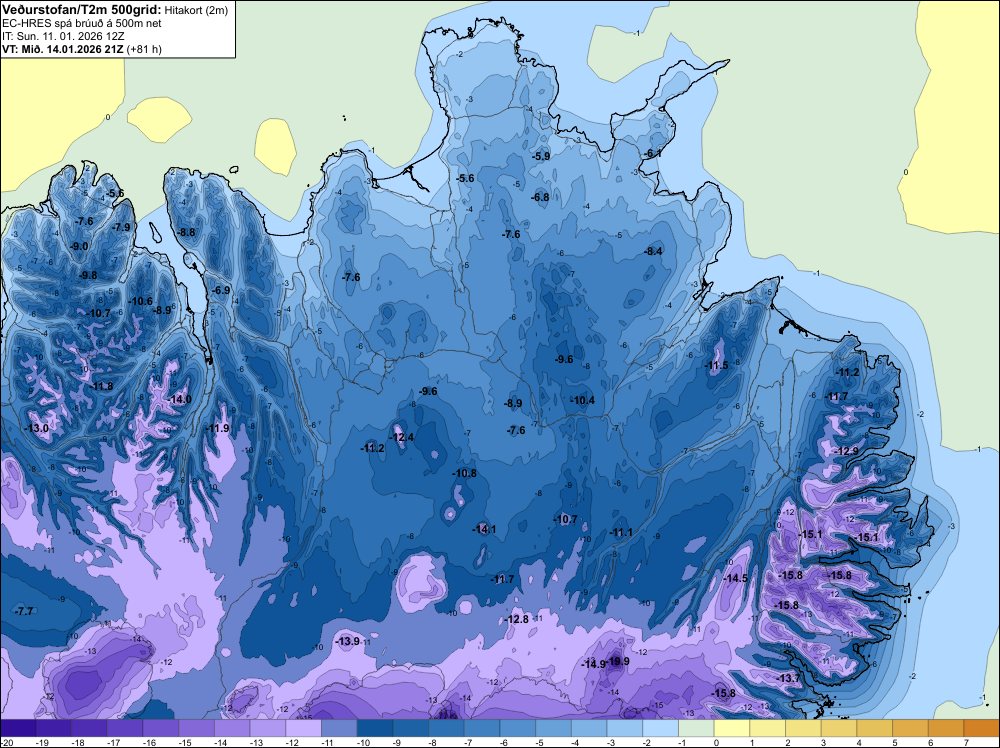Click the -12.4 temperature label
The height and width of the screenshot is (748, 1000).
point(402,437)
